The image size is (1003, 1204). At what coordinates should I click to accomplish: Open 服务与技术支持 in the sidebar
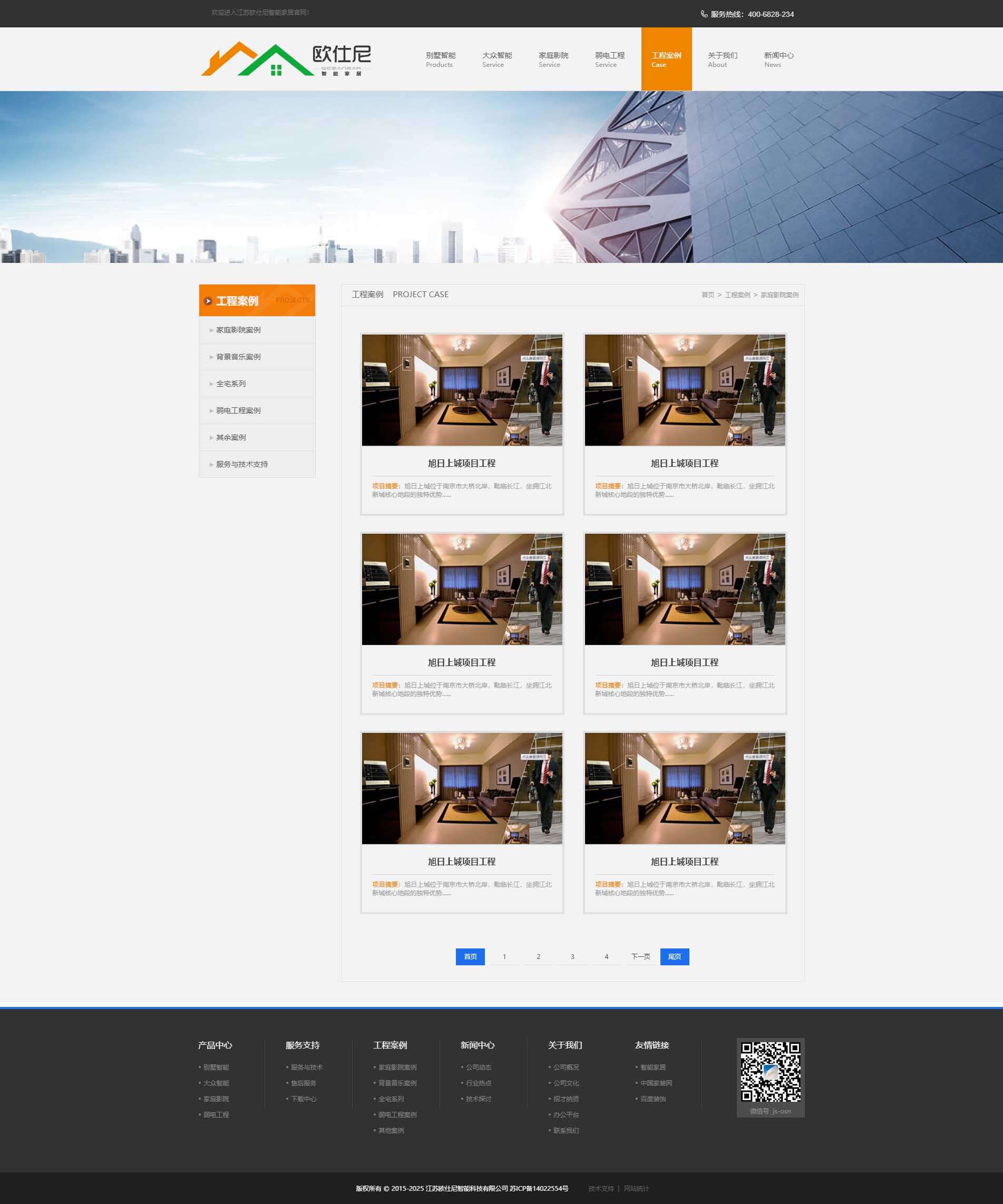[241, 464]
